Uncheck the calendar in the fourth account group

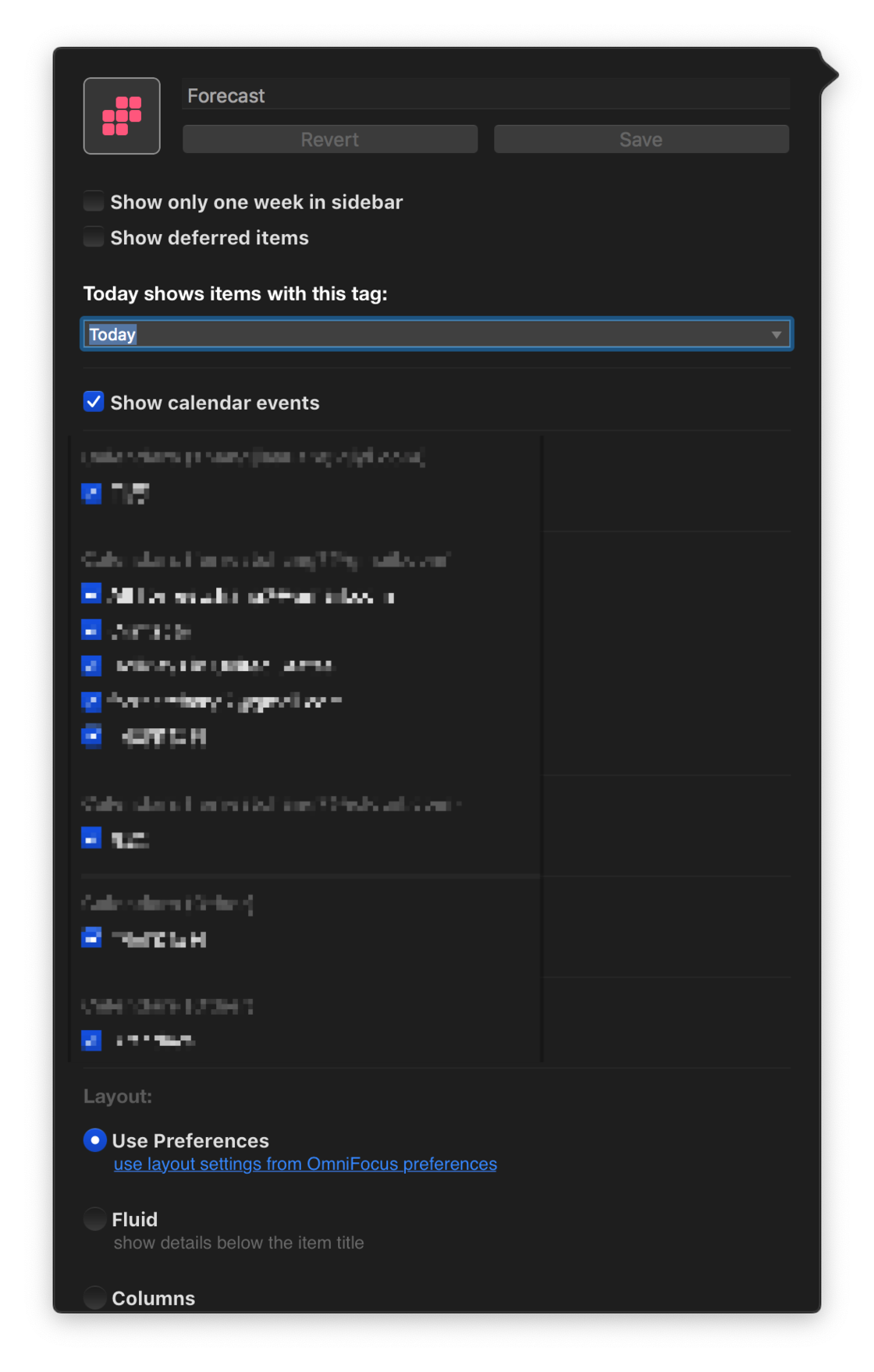coord(91,938)
